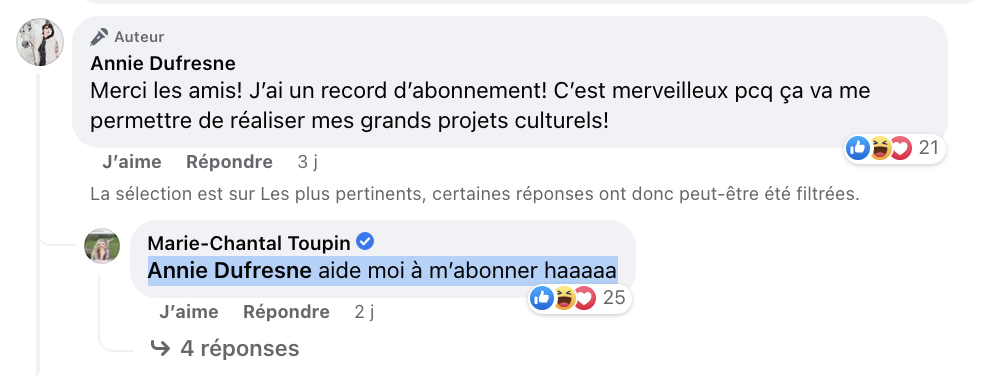Click the laughing reaction on Annie's comment
The width and height of the screenshot is (1008, 376).
click(x=879, y=148)
